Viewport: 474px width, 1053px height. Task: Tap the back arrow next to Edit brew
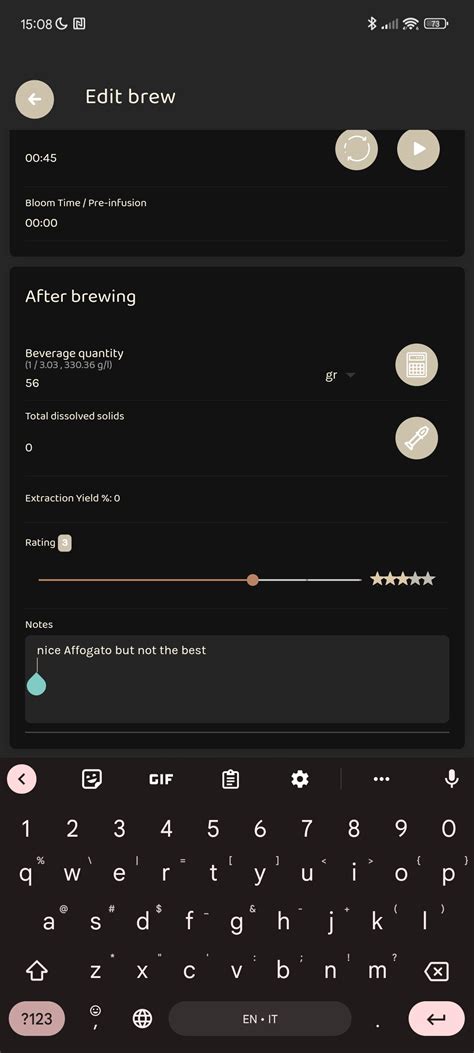click(x=35, y=99)
